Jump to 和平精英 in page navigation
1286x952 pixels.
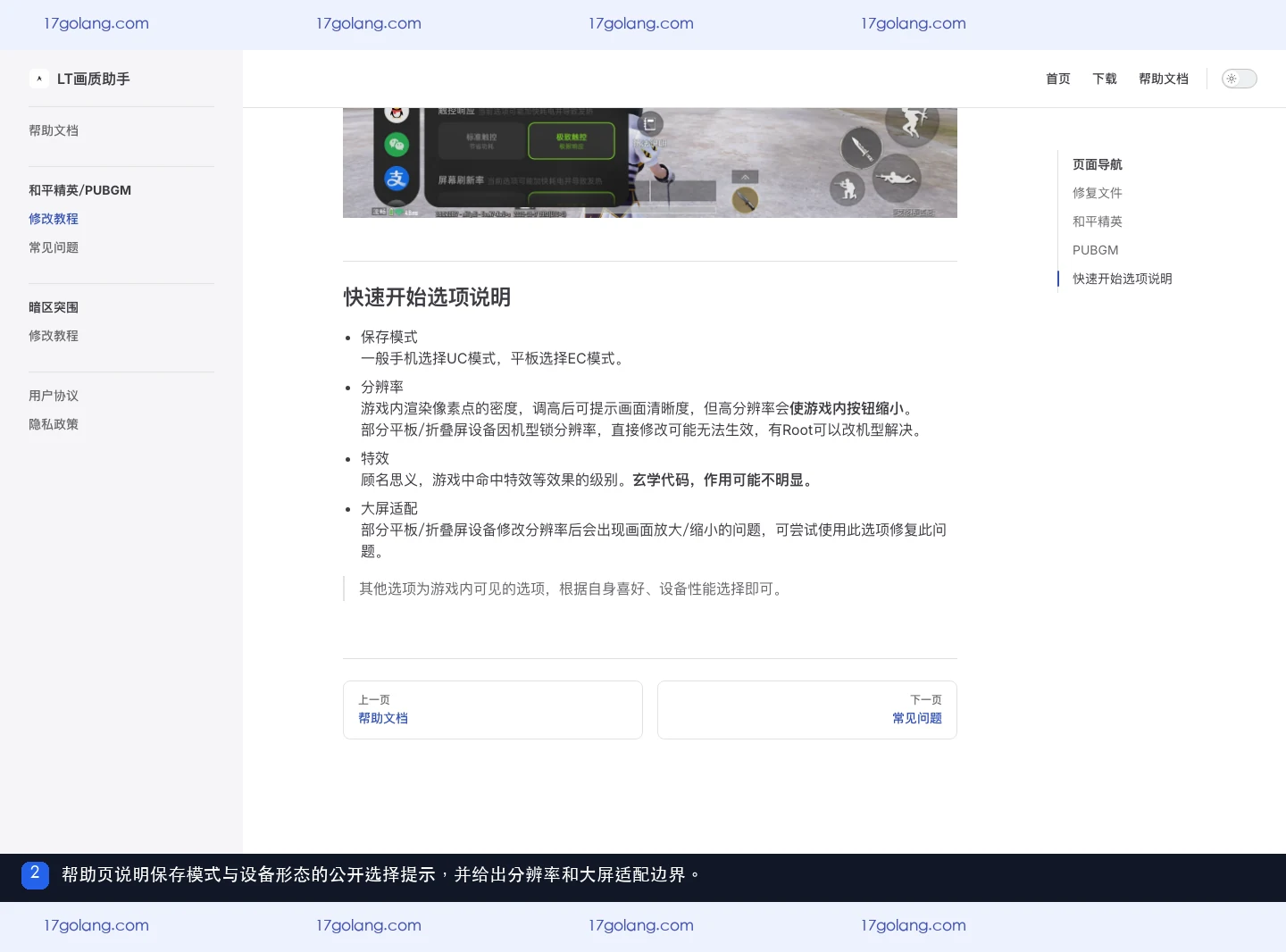tap(1098, 221)
